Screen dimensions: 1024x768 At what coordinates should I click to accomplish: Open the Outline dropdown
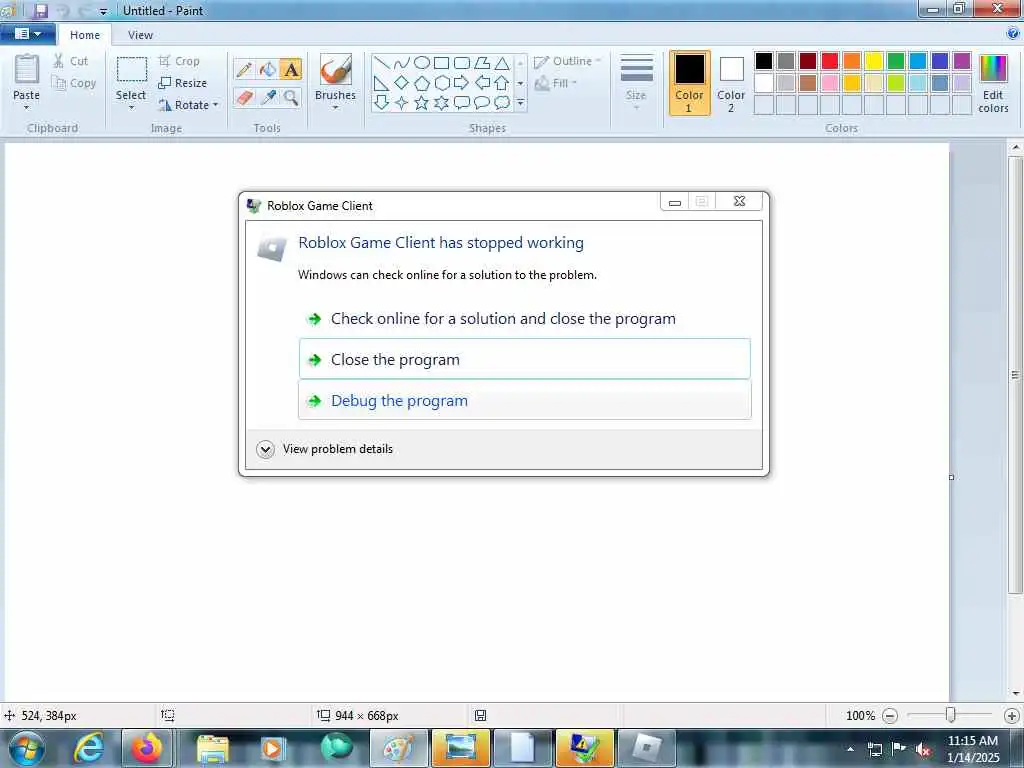567,61
